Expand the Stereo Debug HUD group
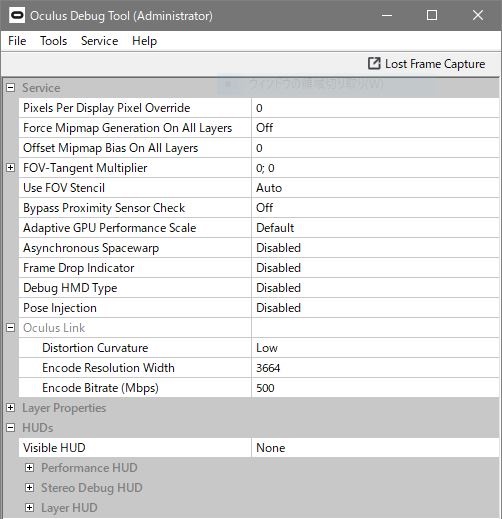502x519 pixels. [29, 488]
